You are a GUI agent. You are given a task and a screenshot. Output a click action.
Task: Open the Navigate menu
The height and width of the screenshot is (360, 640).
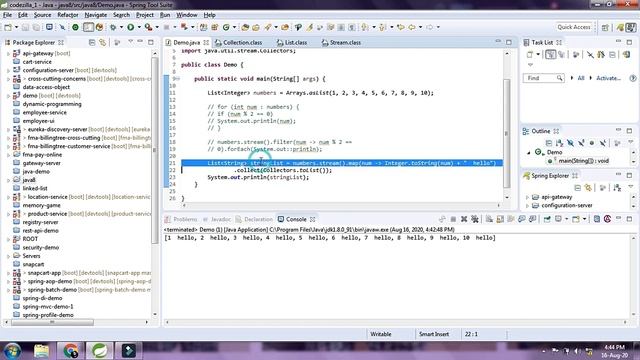click(x=96, y=15)
